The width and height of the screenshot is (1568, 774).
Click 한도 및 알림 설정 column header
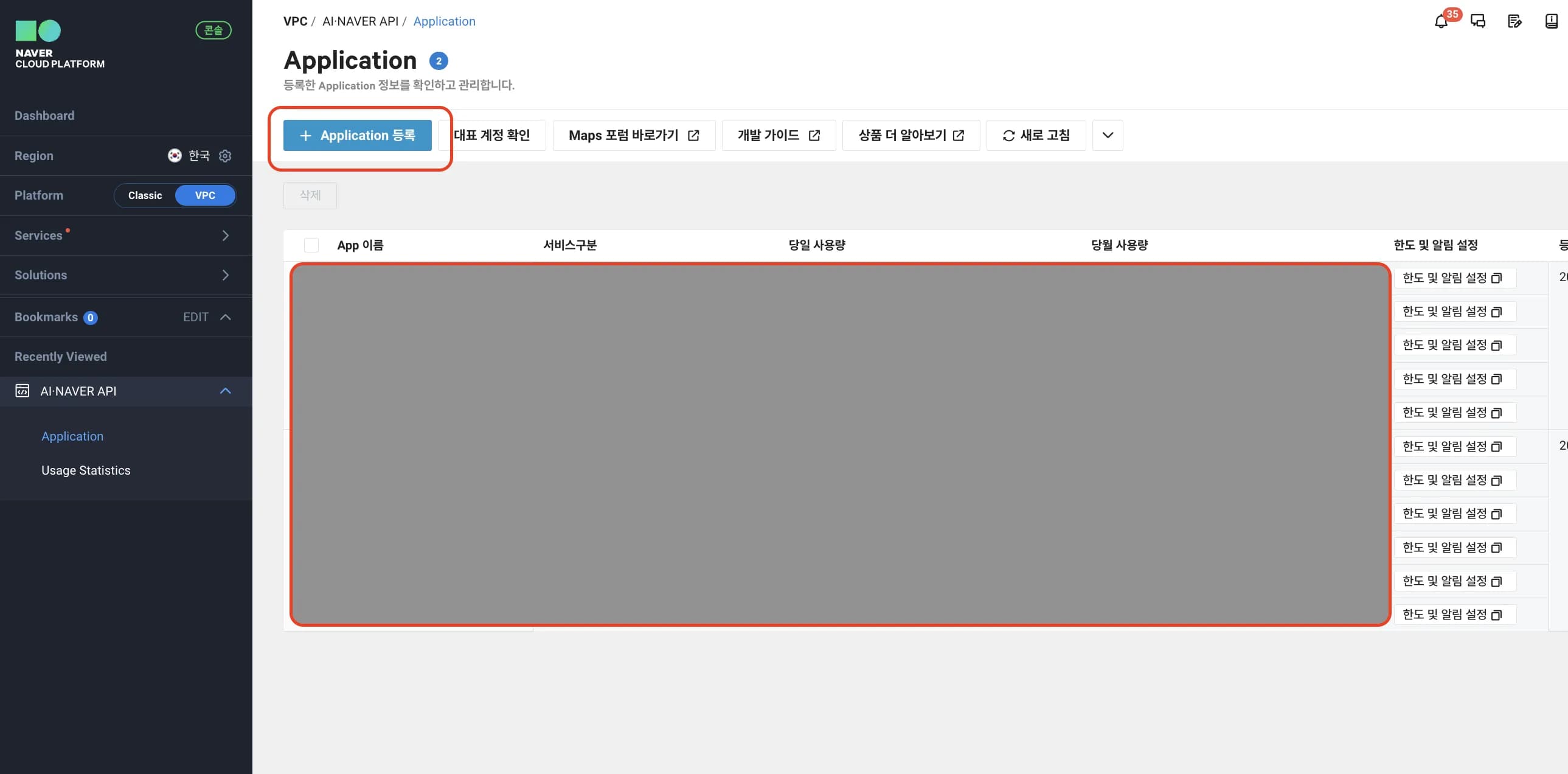(x=1435, y=245)
